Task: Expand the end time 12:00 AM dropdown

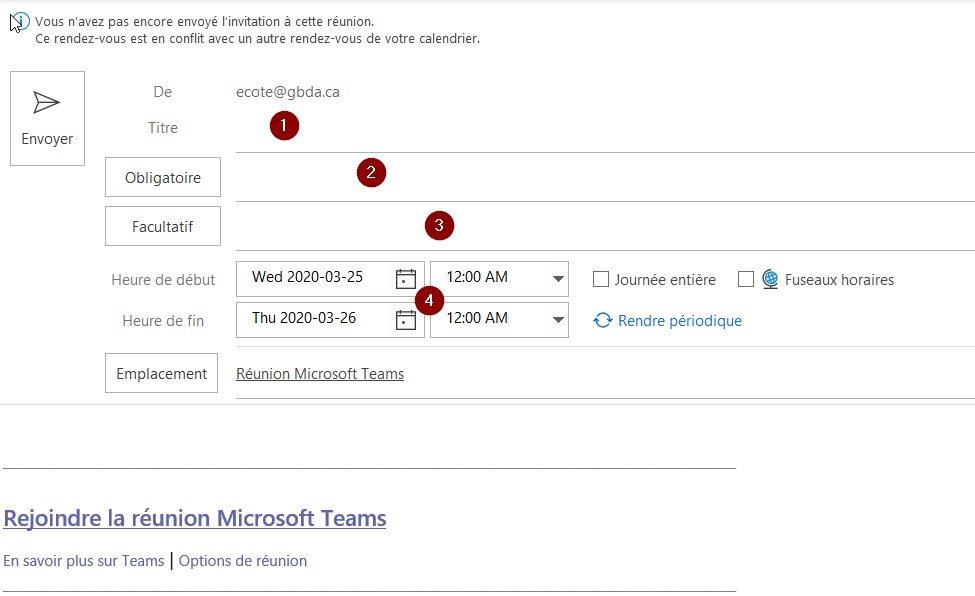Action: (x=558, y=320)
